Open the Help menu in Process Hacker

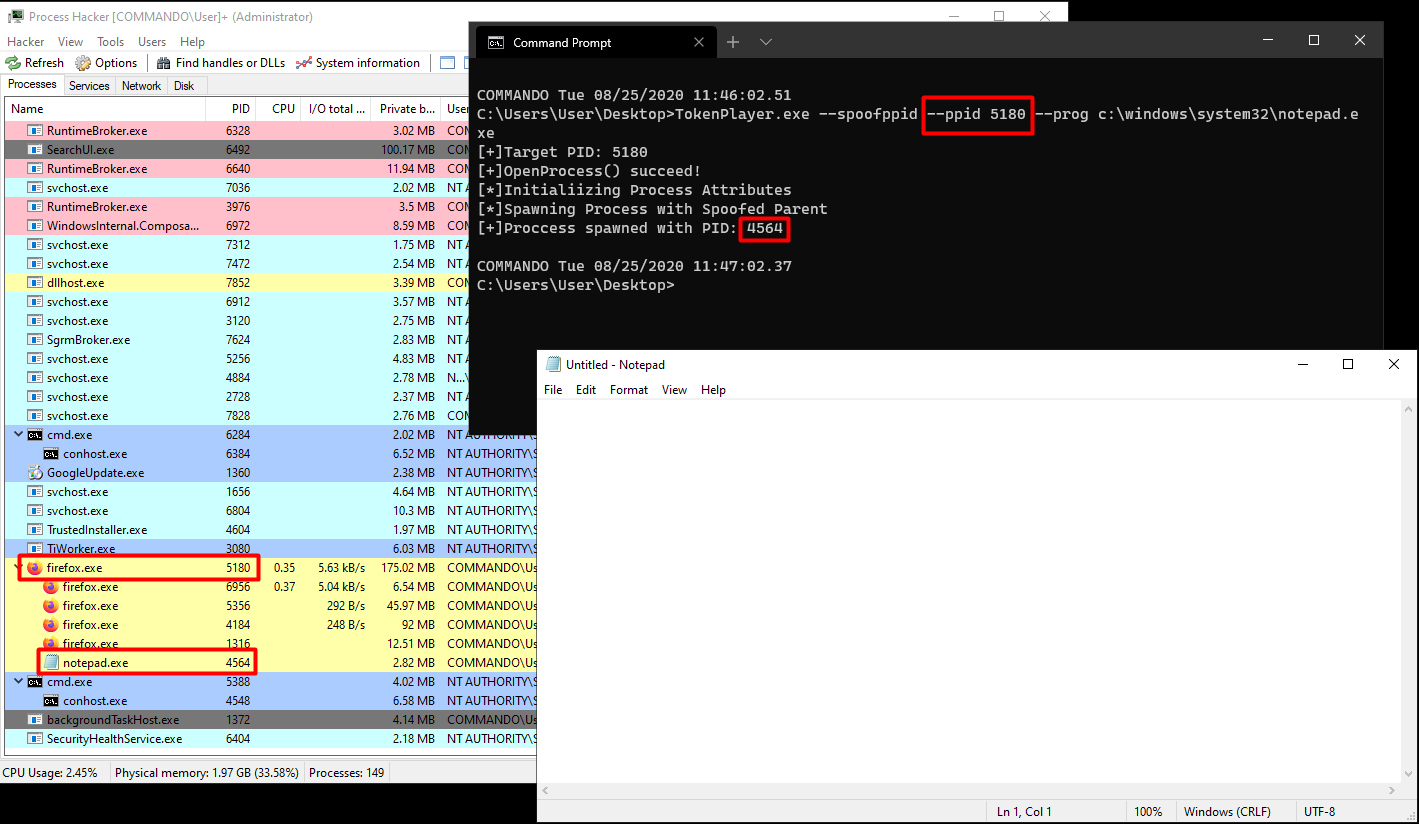(193, 42)
